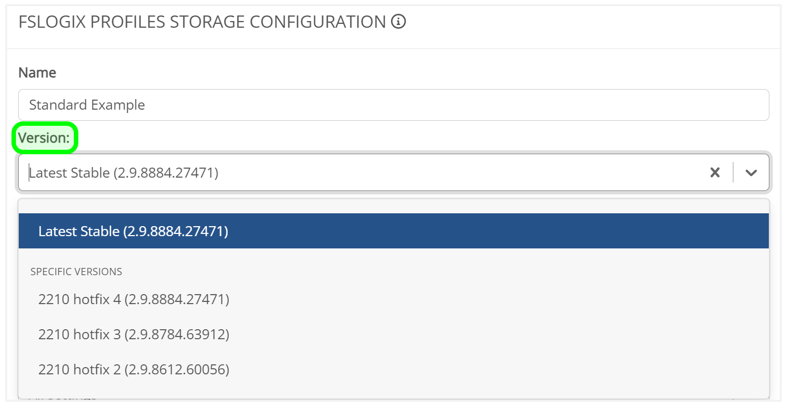Focus the Name field containing Standard Example
This screenshot has height=406, width=792.
pyautogui.click(x=393, y=105)
